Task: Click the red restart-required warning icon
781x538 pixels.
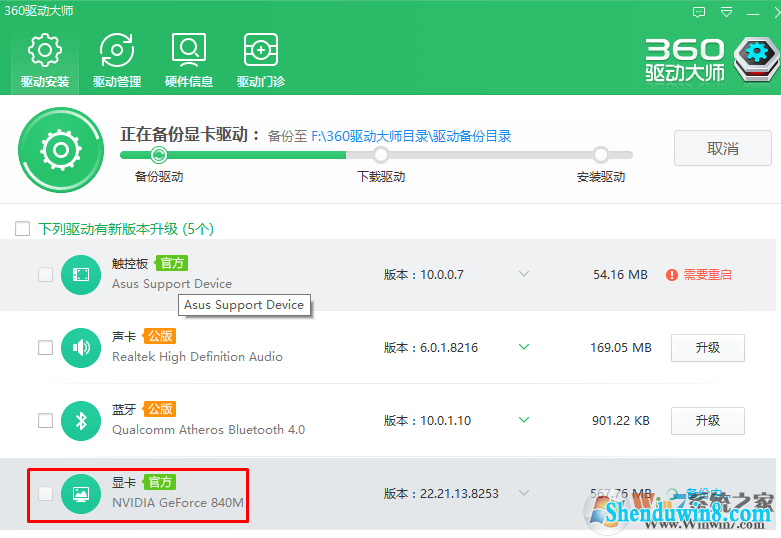Action: pyautogui.click(x=672, y=275)
